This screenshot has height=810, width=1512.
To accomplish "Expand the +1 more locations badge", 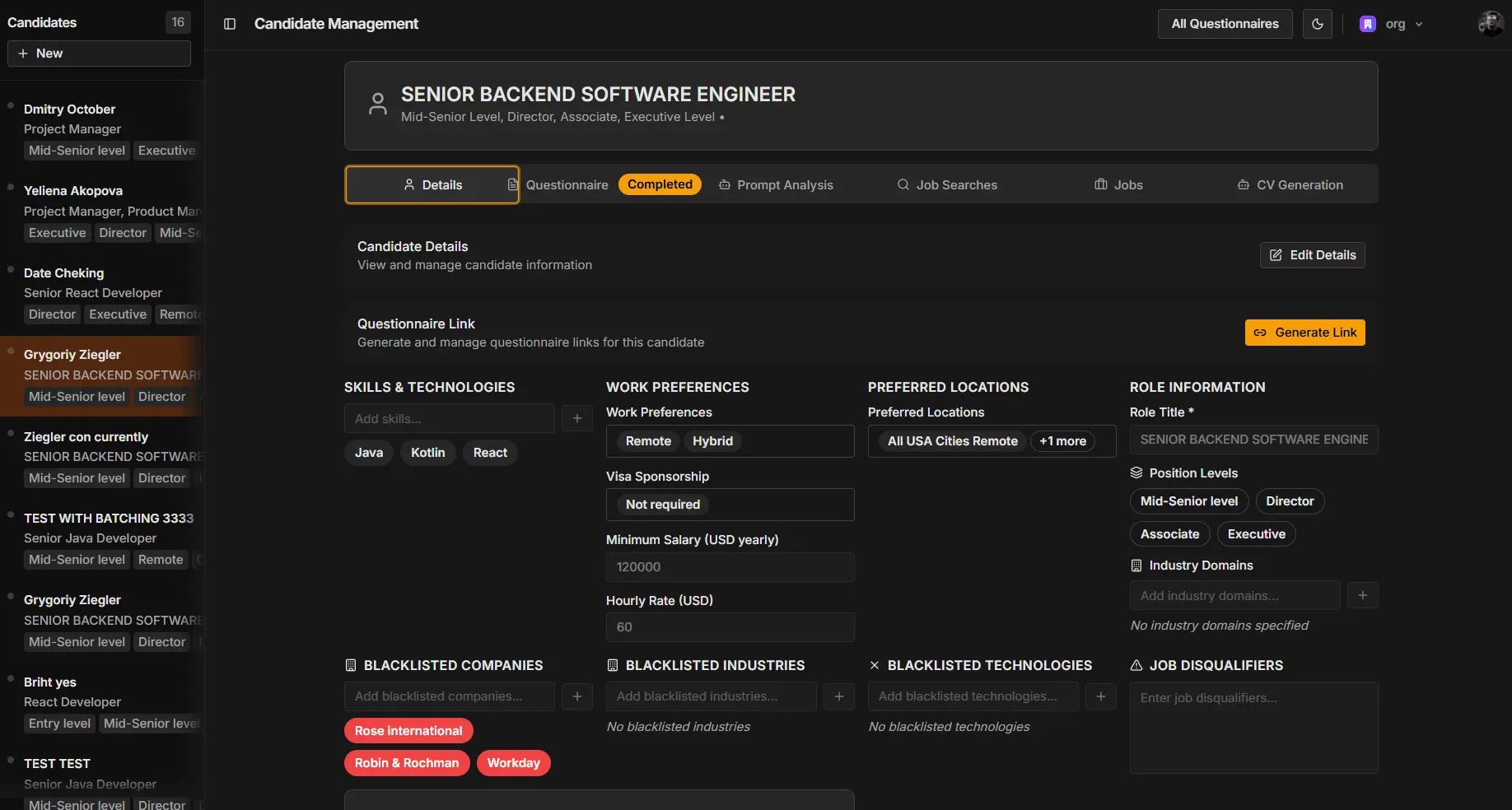I will [1062, 441].
